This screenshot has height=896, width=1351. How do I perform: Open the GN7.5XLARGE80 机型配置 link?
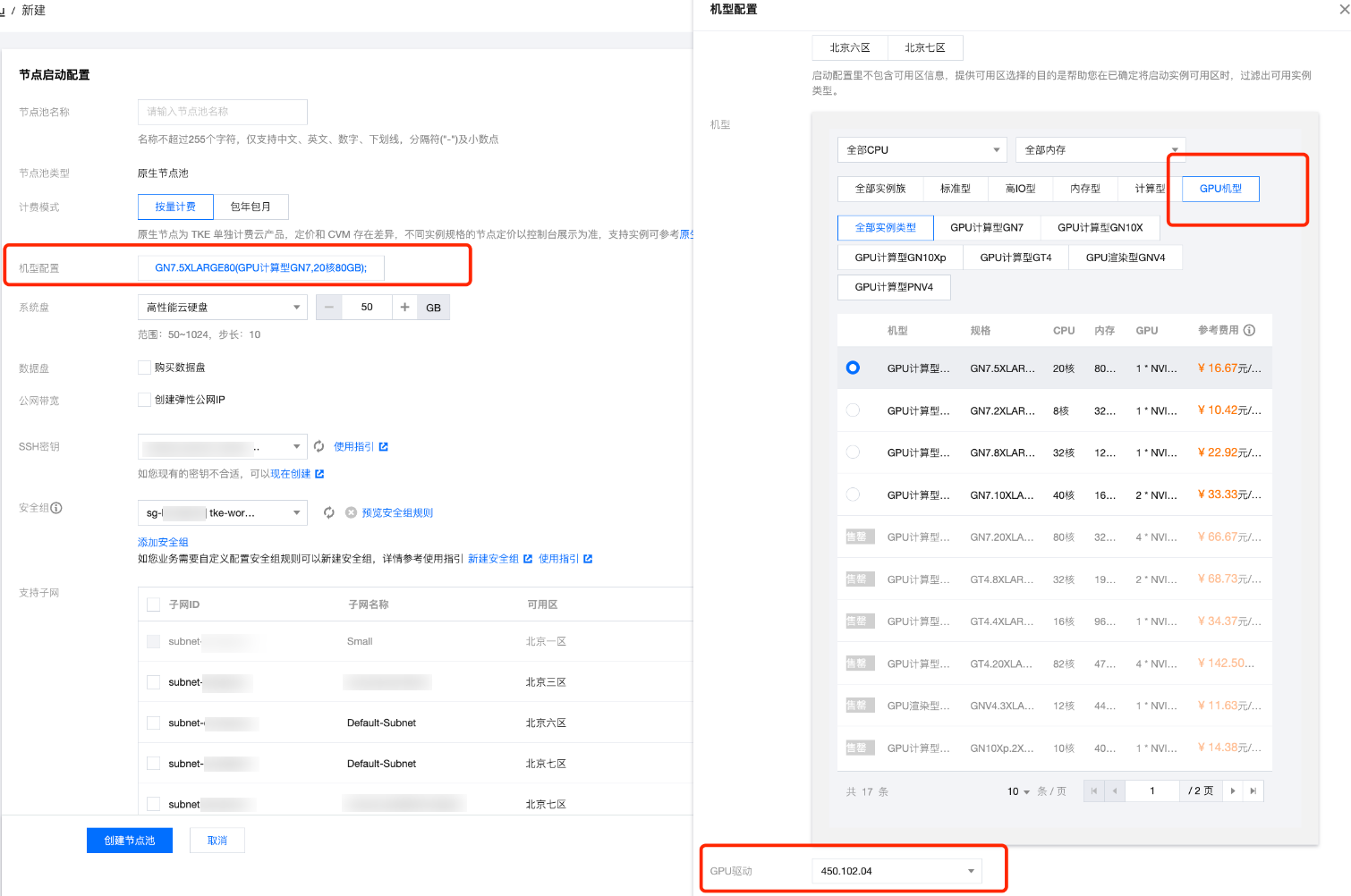coord(261,267)
